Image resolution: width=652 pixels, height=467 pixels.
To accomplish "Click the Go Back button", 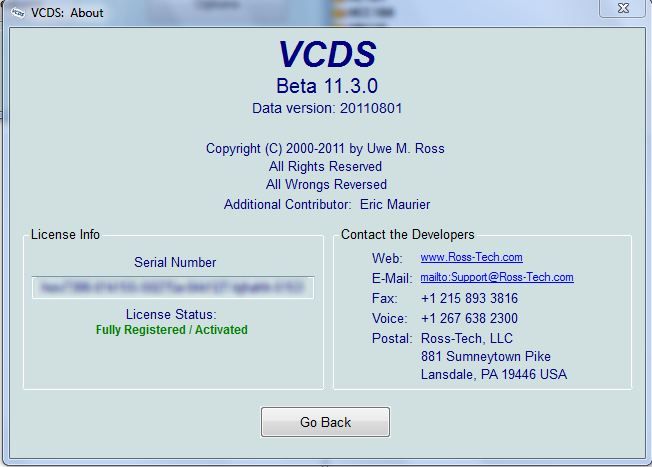I will (x=325, y=422).
